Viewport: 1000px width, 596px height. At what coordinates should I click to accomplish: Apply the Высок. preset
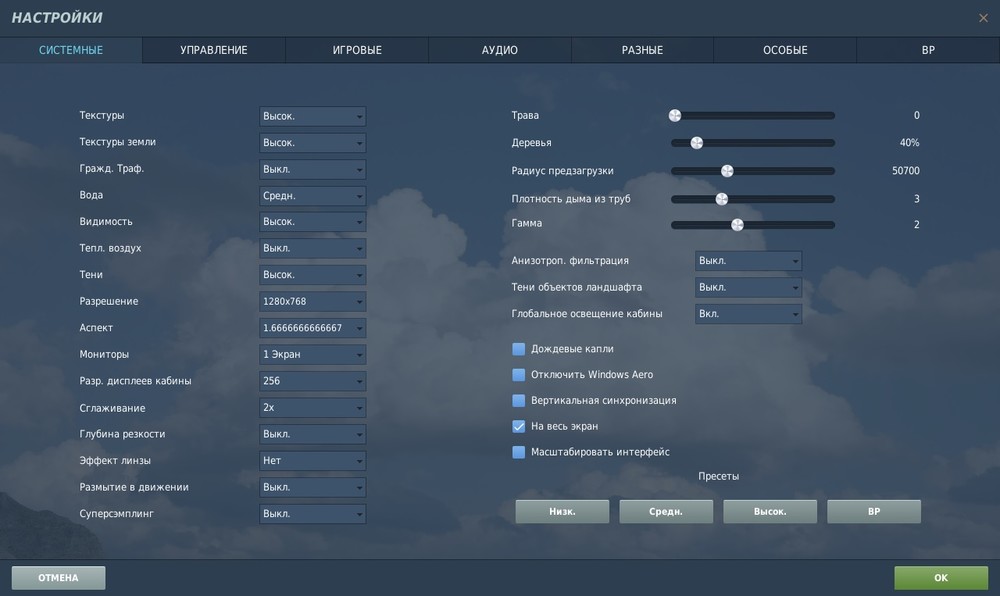[770, 511]
